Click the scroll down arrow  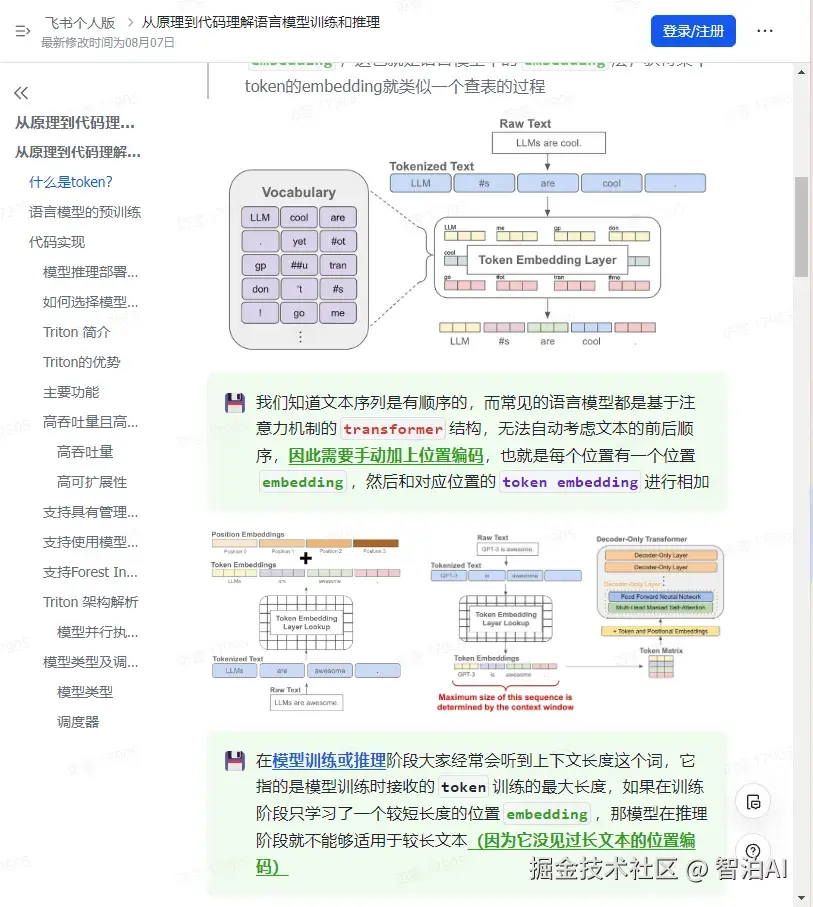(x=801, y=898)
